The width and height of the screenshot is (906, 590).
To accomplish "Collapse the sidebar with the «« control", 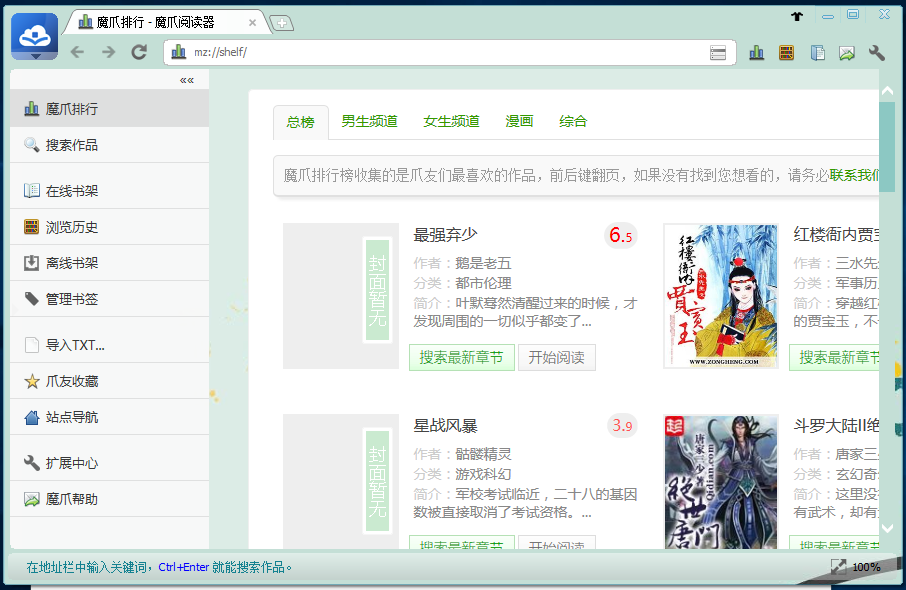I will [x=186, y=79].
